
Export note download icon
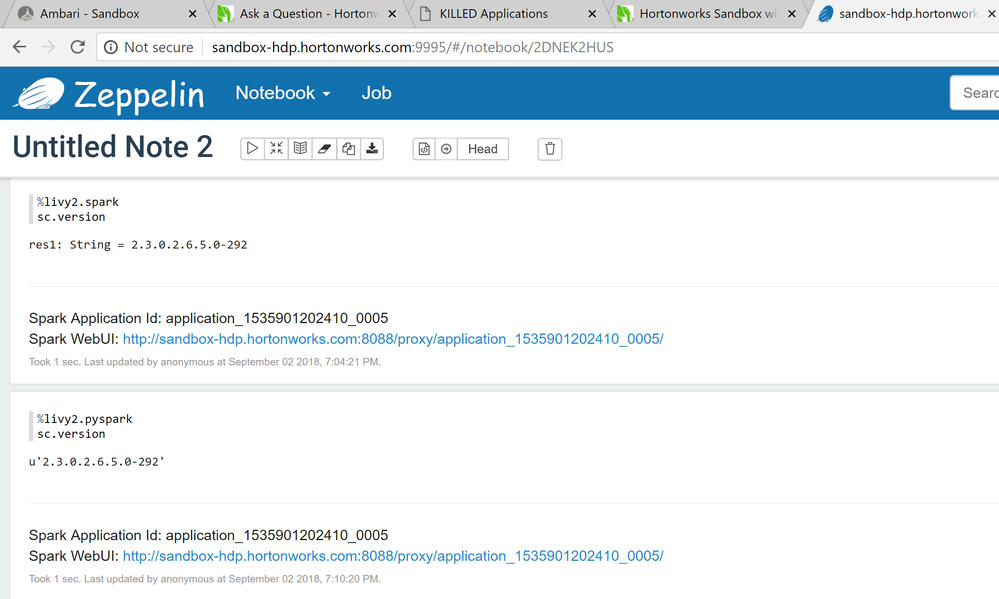click(x=372, y=148)
